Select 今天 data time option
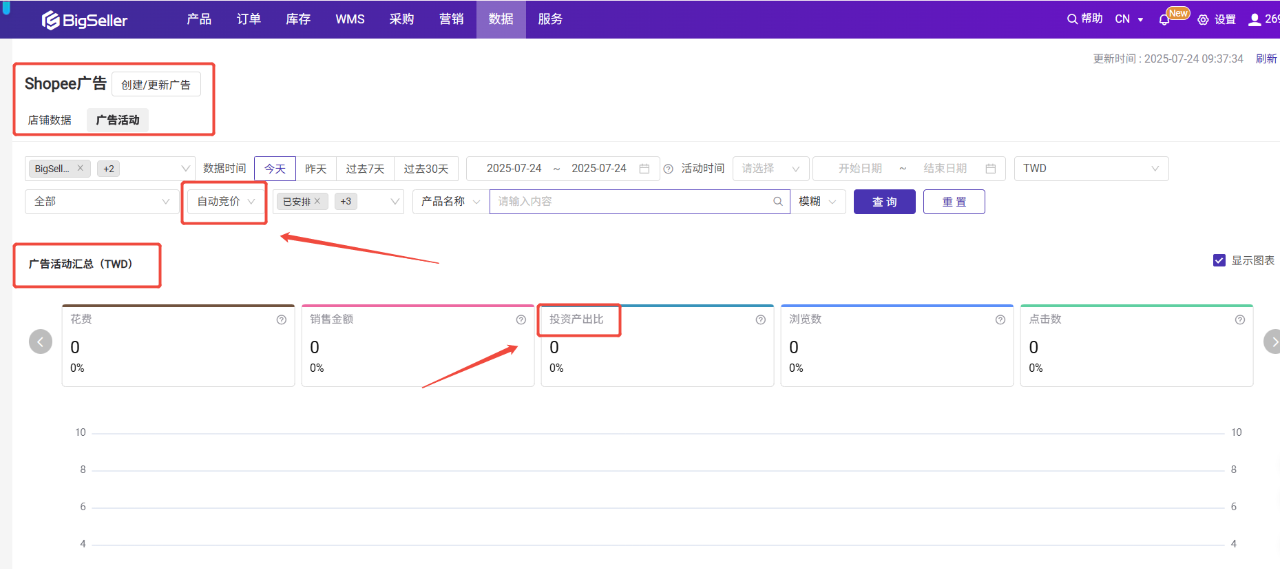Viewport: 1280px width, 569px height. pyautogui.click(x=275, y=169)
